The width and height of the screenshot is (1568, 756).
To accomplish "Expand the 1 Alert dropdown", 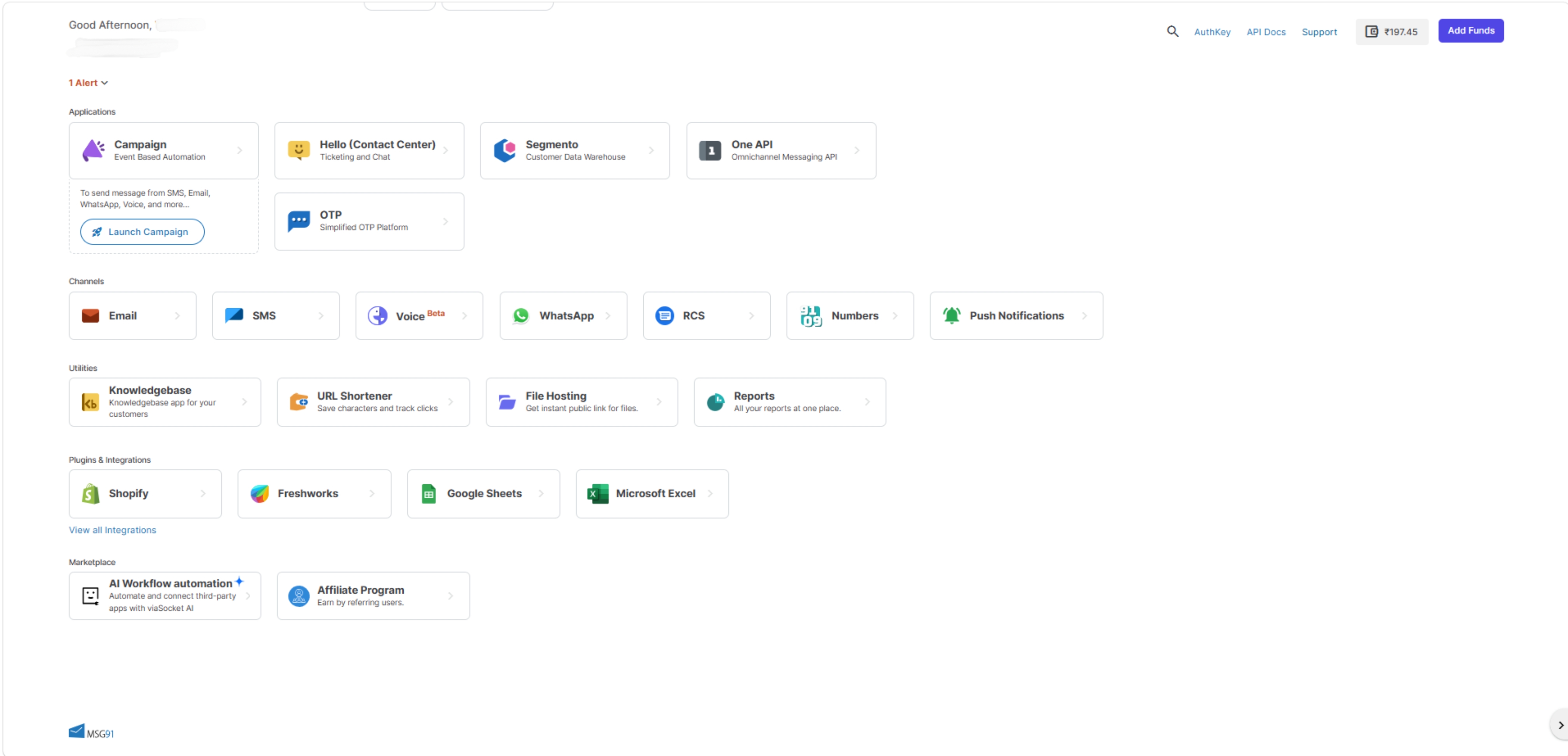I will [x=88, y=83].
